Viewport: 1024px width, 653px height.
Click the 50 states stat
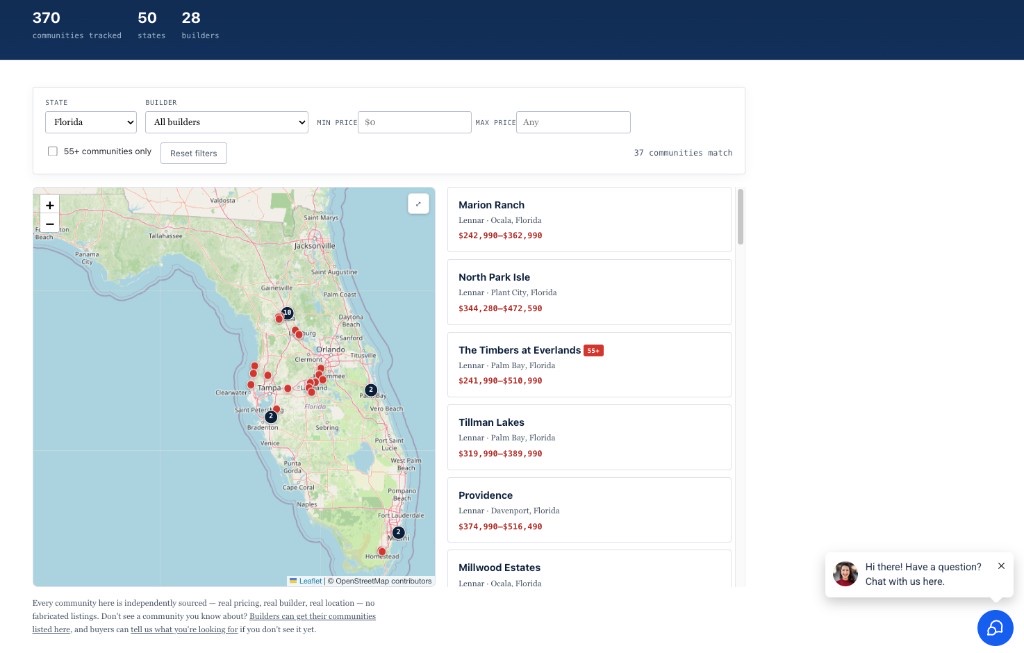151,25
